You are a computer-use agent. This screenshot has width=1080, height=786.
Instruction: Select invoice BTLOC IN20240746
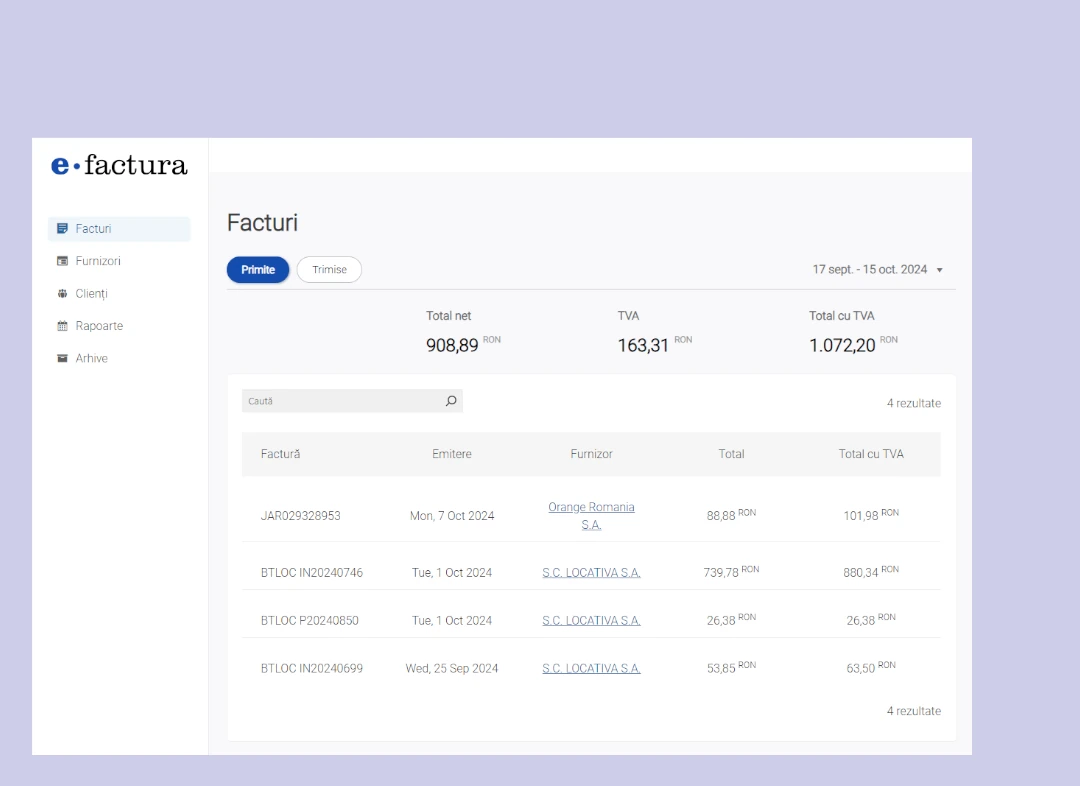311,572
